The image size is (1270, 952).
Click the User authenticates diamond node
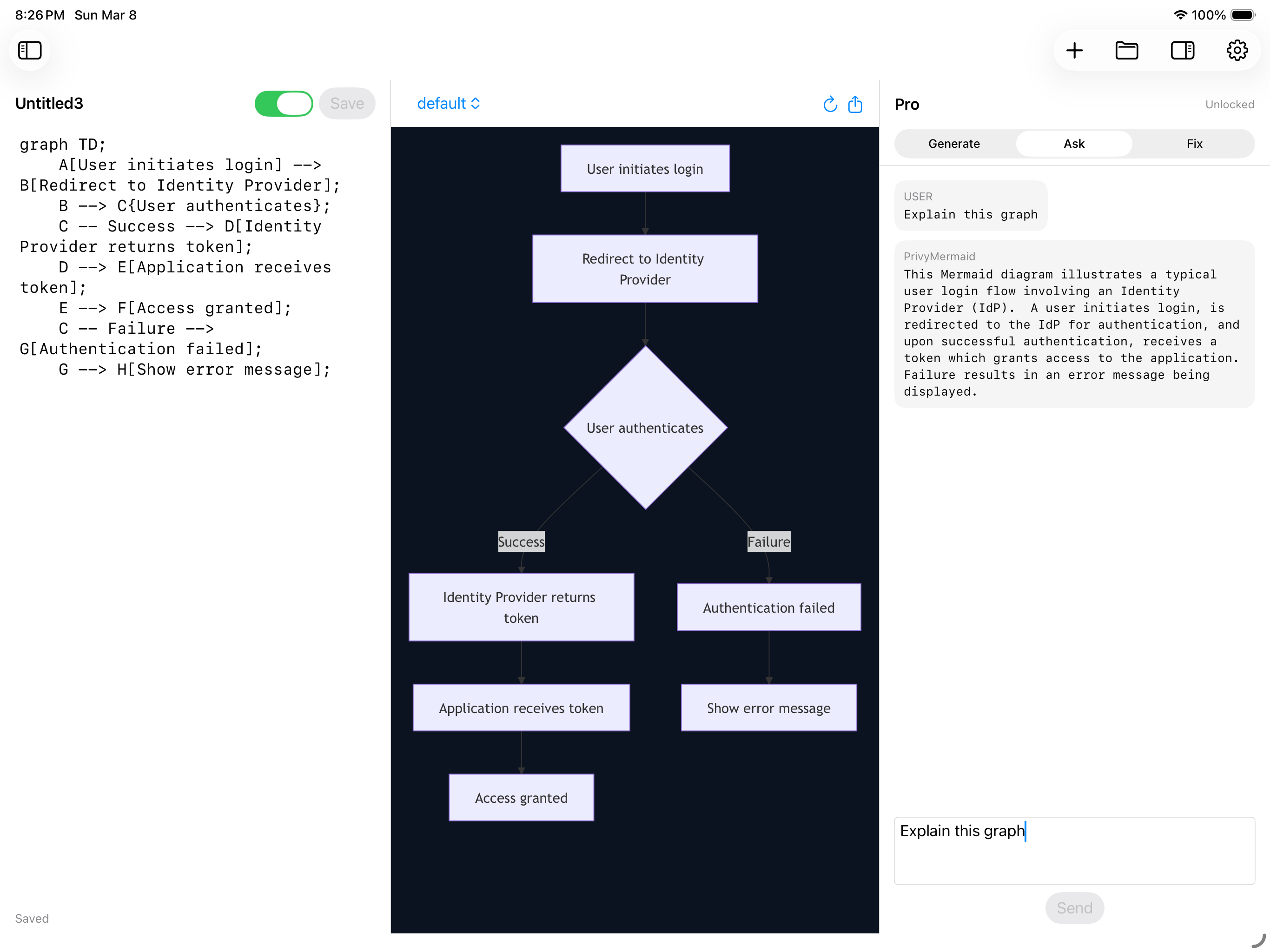[645, 428]
